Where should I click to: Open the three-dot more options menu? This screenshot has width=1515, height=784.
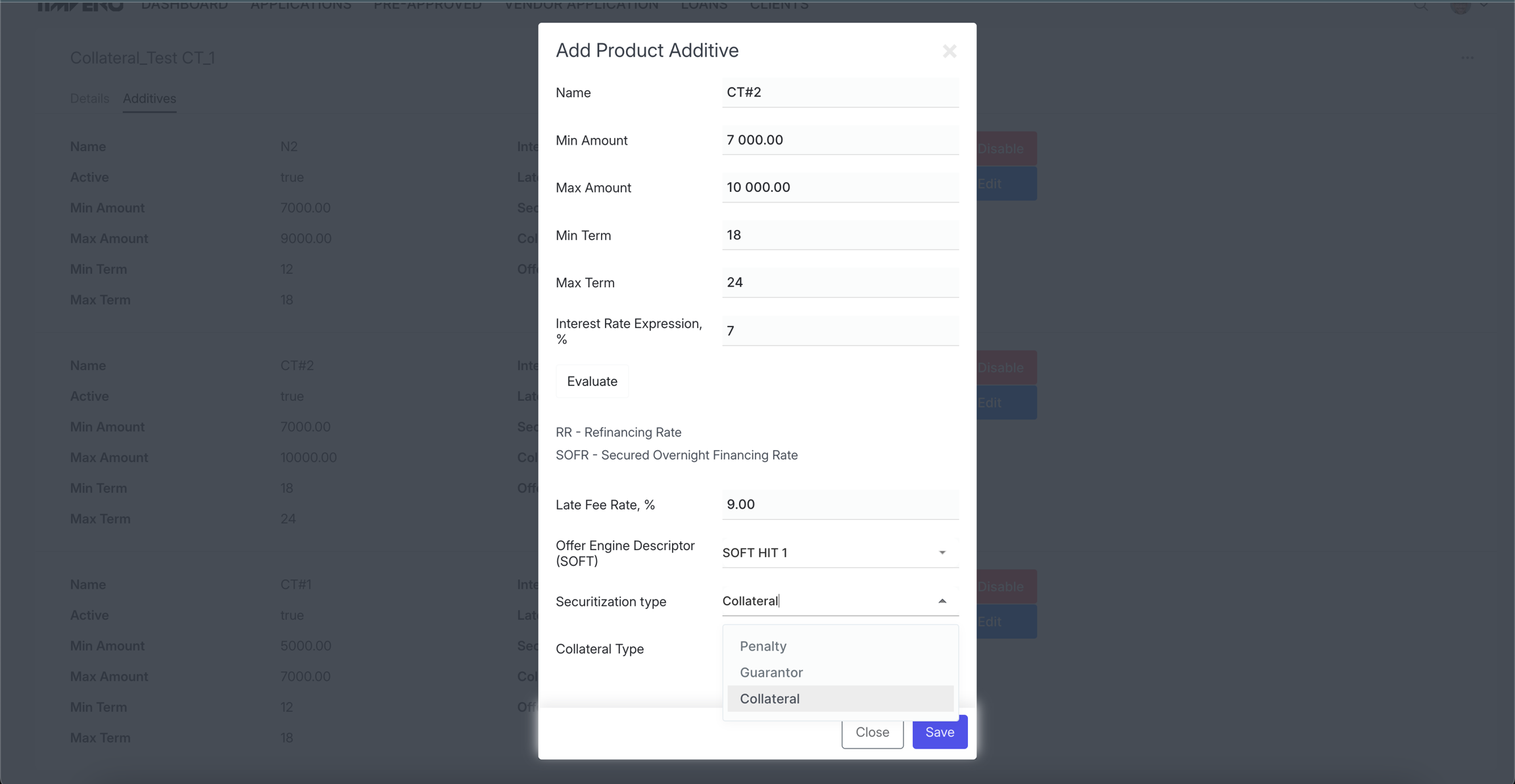point(1467,58)
